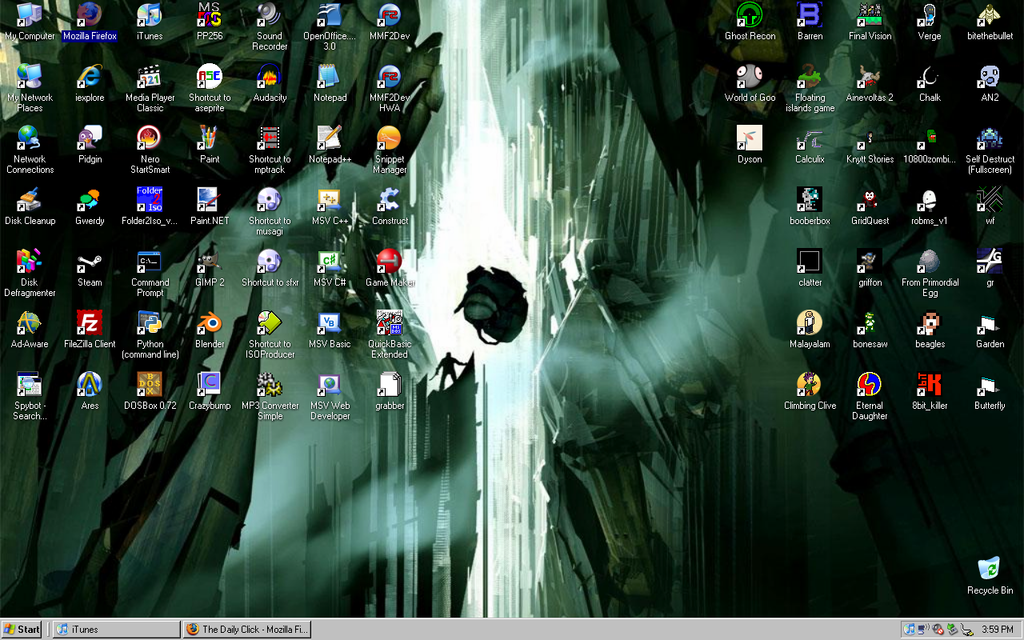1024x640 pixels.
Task: Select the OpenOffice 3.0 icon
Action: [x=329, y=14]
